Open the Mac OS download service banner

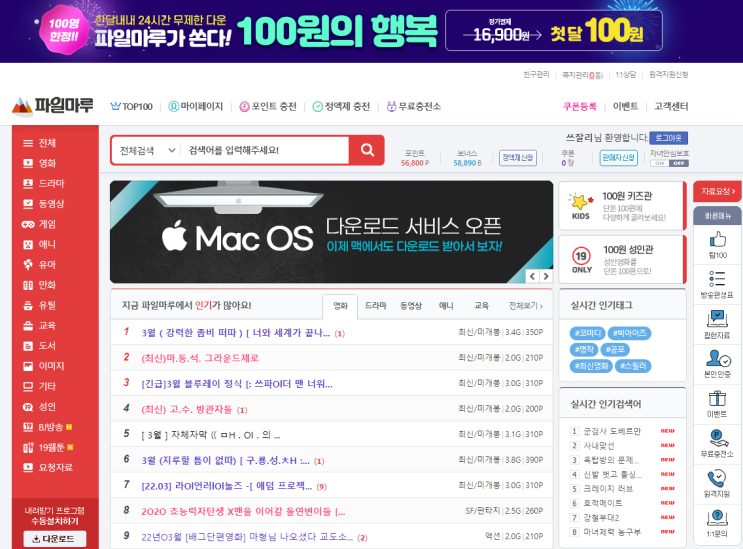click(331, 232)
